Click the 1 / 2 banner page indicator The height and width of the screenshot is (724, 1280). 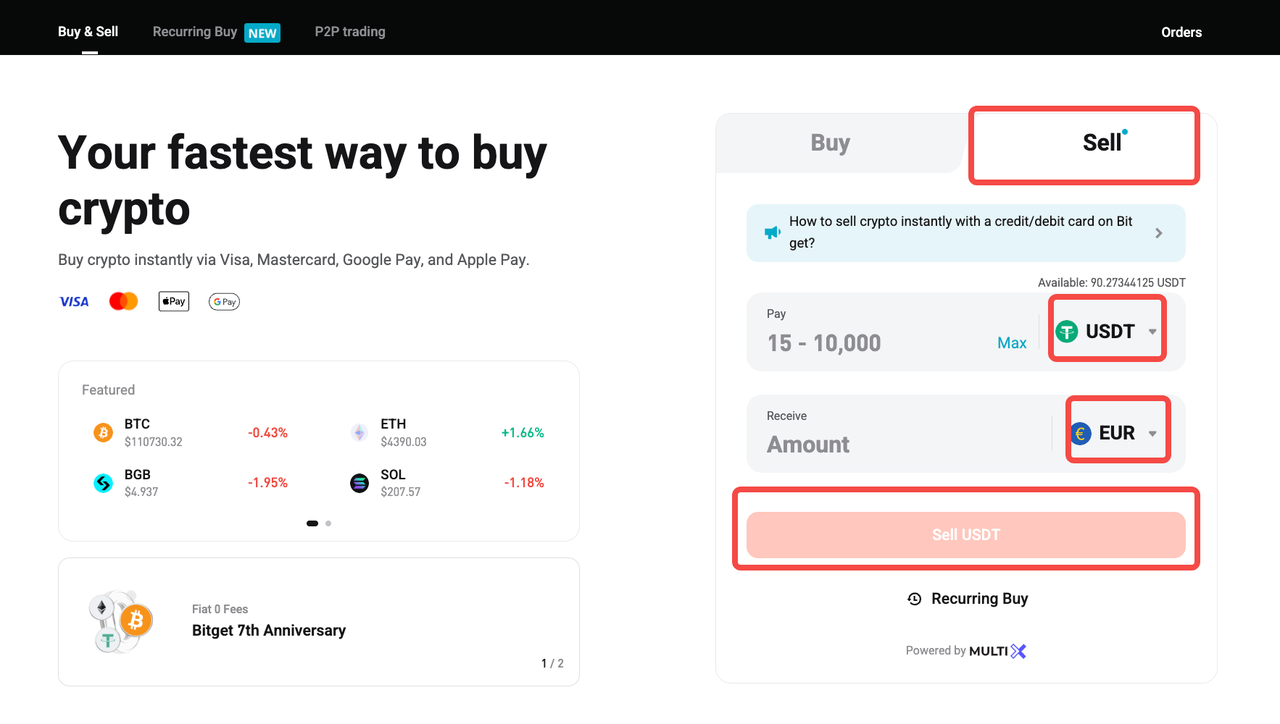pyautogui.click(x=553, y=663)
